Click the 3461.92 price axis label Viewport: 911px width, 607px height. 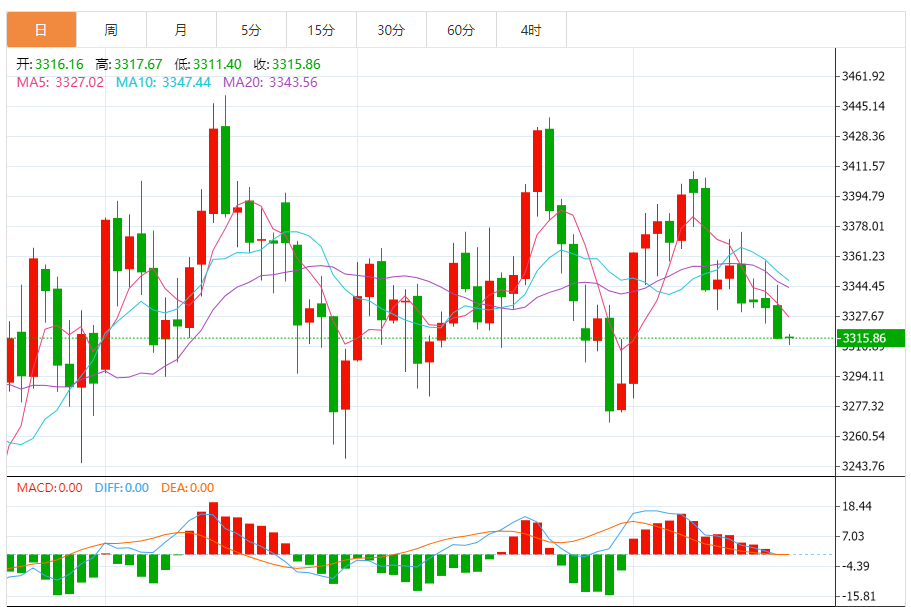tap(863, 76)
